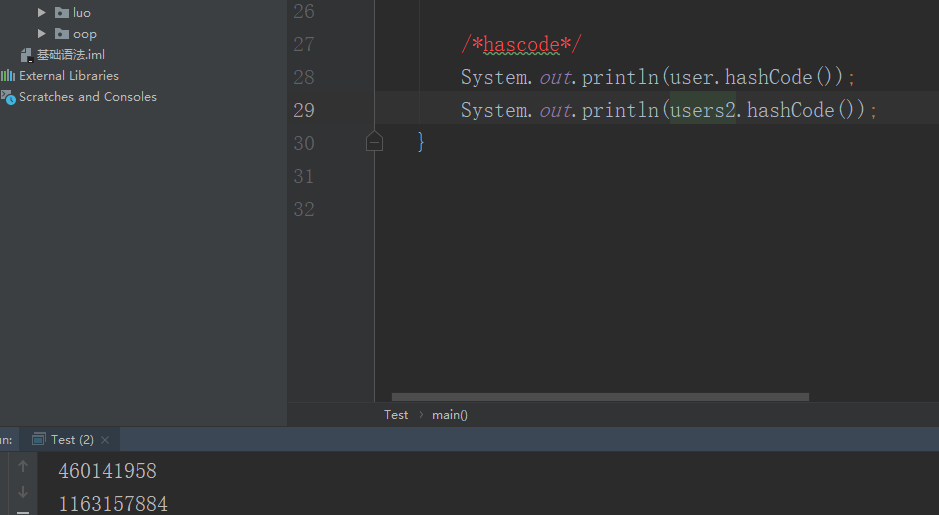
Task: Select Scratches and Consoles node
Action: click(x=88, y=96)
